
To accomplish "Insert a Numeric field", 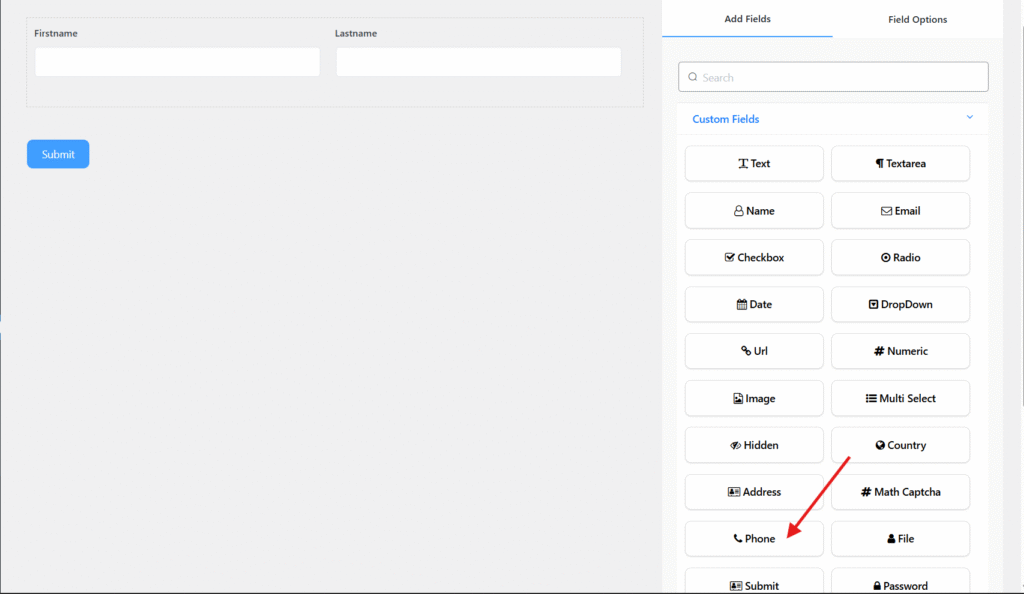I will [x=900, y=351].
